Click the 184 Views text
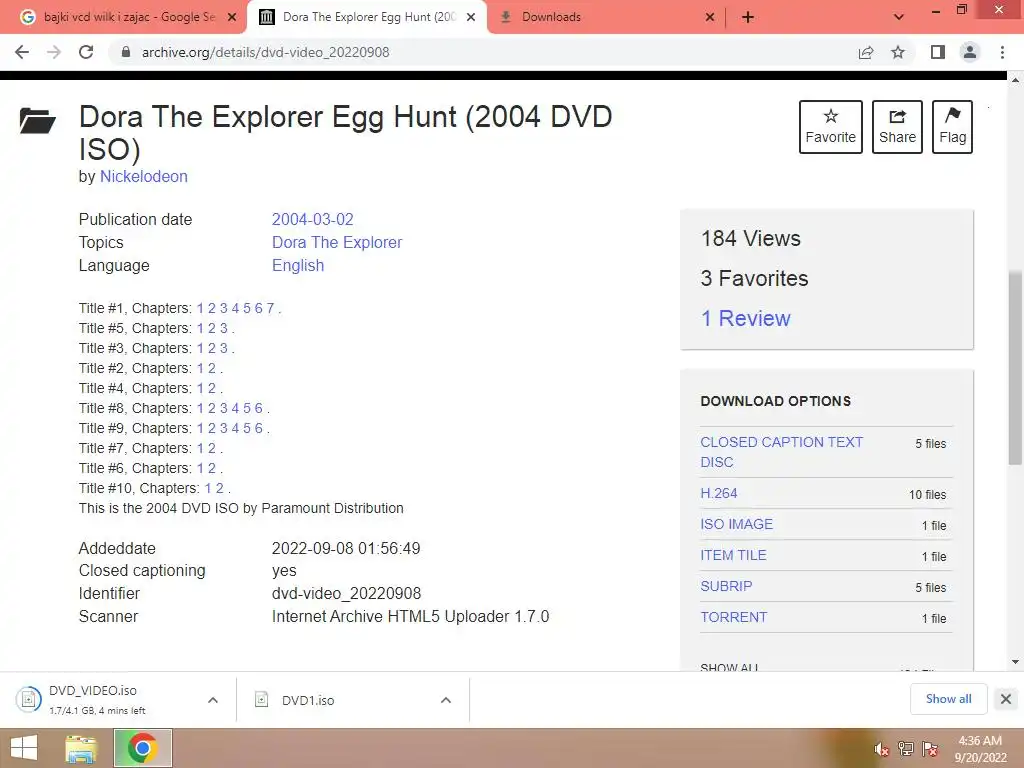Image resolution: width=1024 pixels, height=768 pixels. 751,238
